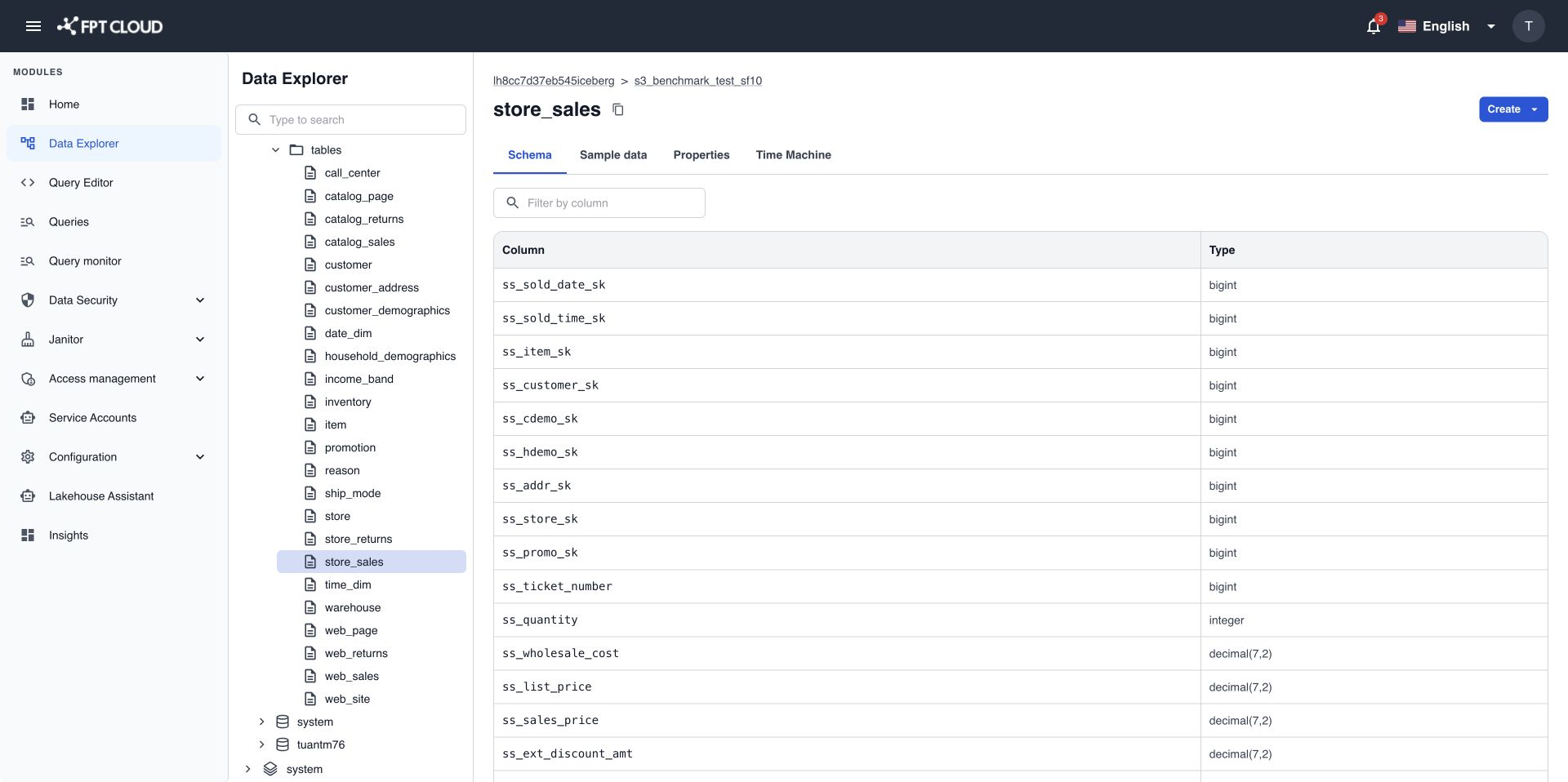The height and width of the screenshot is (782, 1568).
Task: Expand the Configuration submenu chevron
Action: [x=200, y=457]
